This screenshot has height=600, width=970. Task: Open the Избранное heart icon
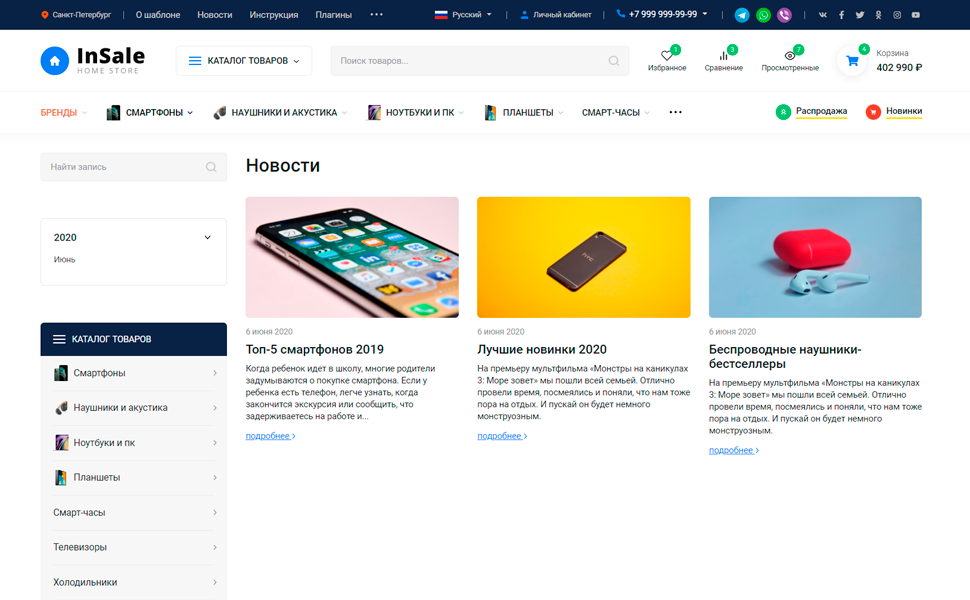tap(666, 56)
